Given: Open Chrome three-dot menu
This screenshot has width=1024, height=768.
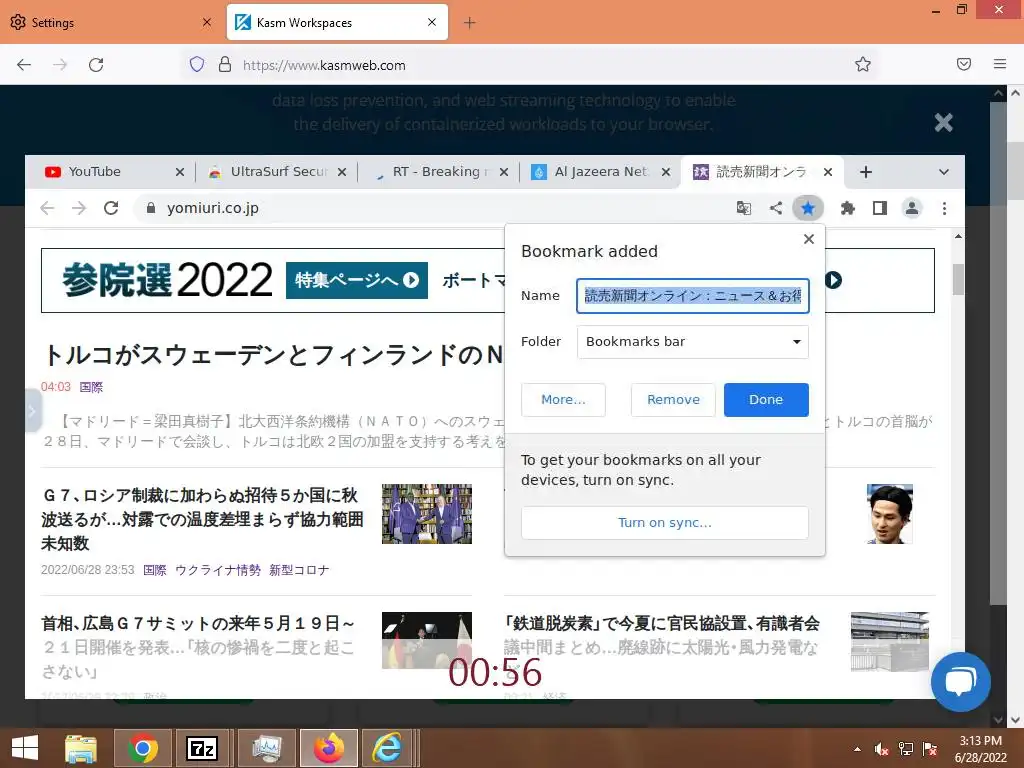Looking at the screenshot, I should (x=944, y=208).
